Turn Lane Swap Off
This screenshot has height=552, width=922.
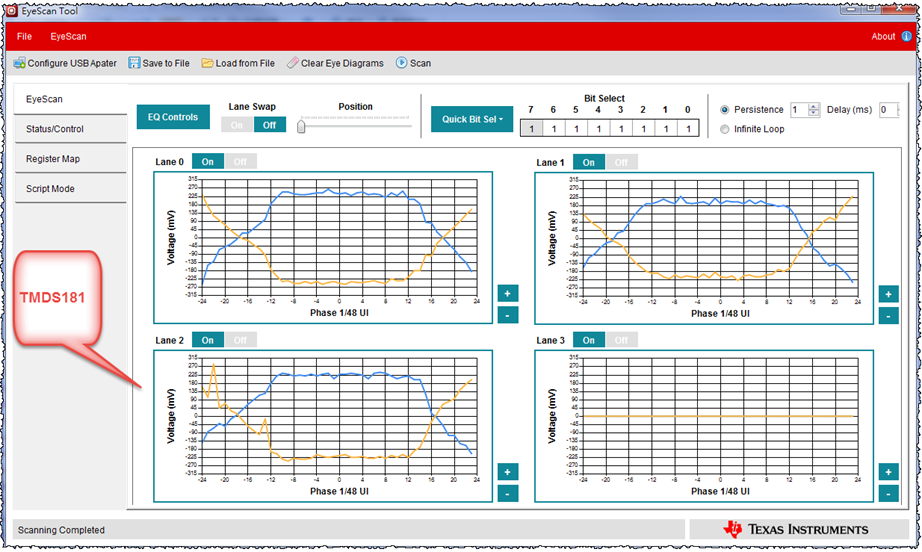(269, 125)
